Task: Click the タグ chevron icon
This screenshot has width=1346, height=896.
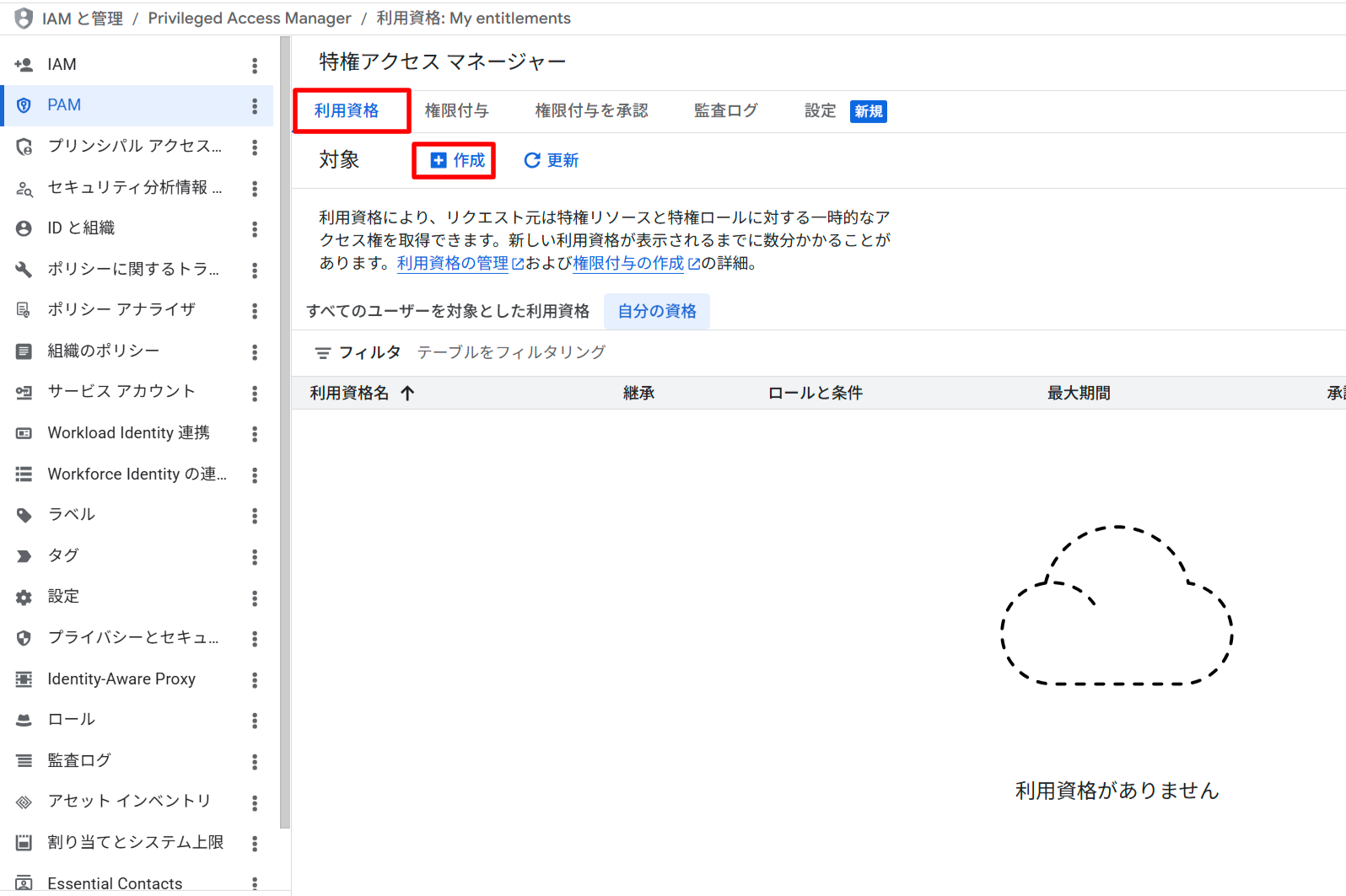Action: [x=24, y=556]
